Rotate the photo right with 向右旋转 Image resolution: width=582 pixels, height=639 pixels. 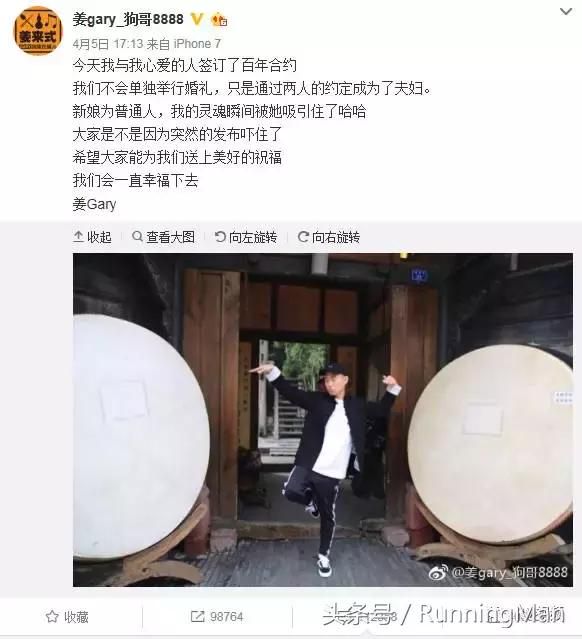329,237
